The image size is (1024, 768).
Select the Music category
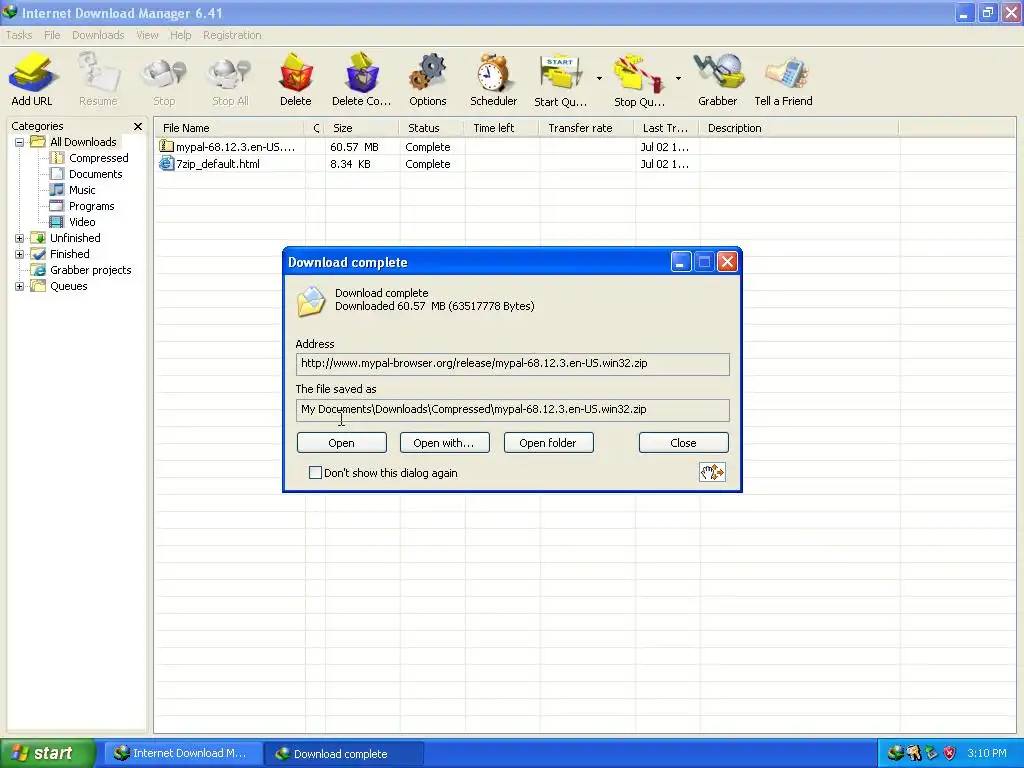82,190
